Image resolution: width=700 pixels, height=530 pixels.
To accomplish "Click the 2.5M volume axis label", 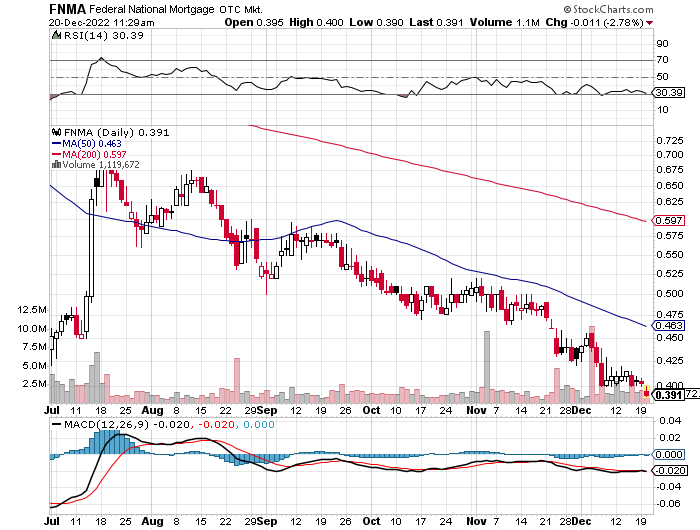I will [x=34, y=384].
